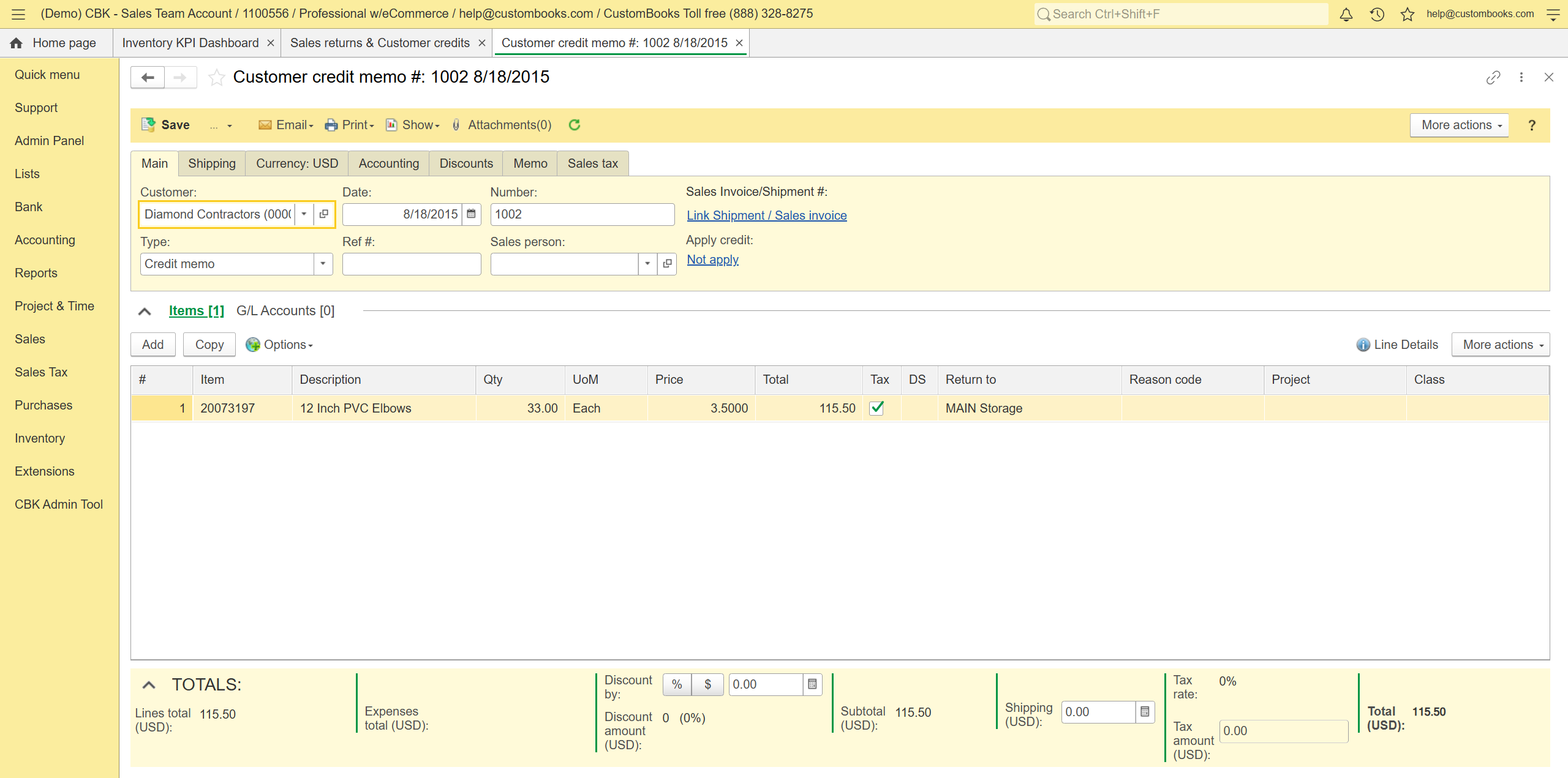Open the history clock icon

(1377, 14)
